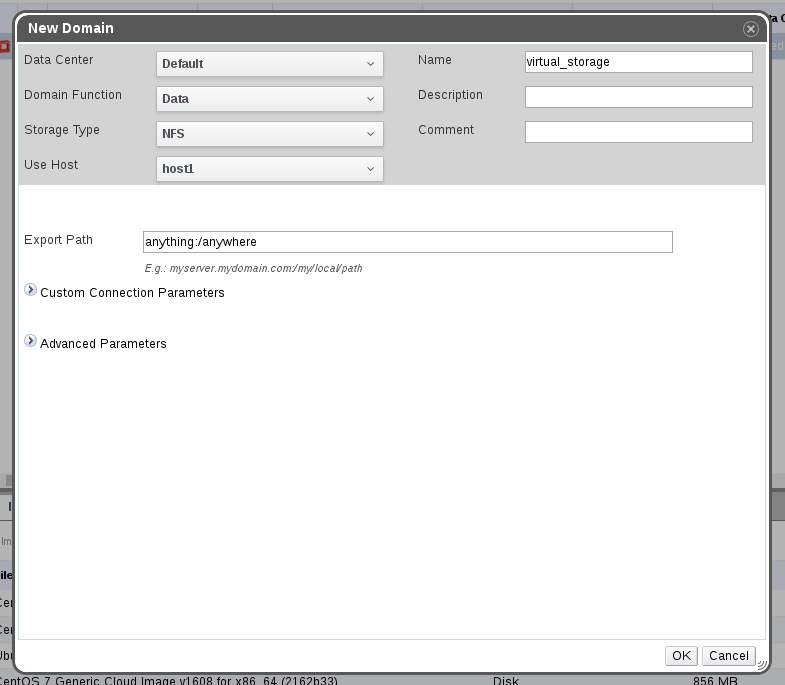Click the example export path hint text
Viewport: 785px width, 685px height.
(x=253, y=269)
